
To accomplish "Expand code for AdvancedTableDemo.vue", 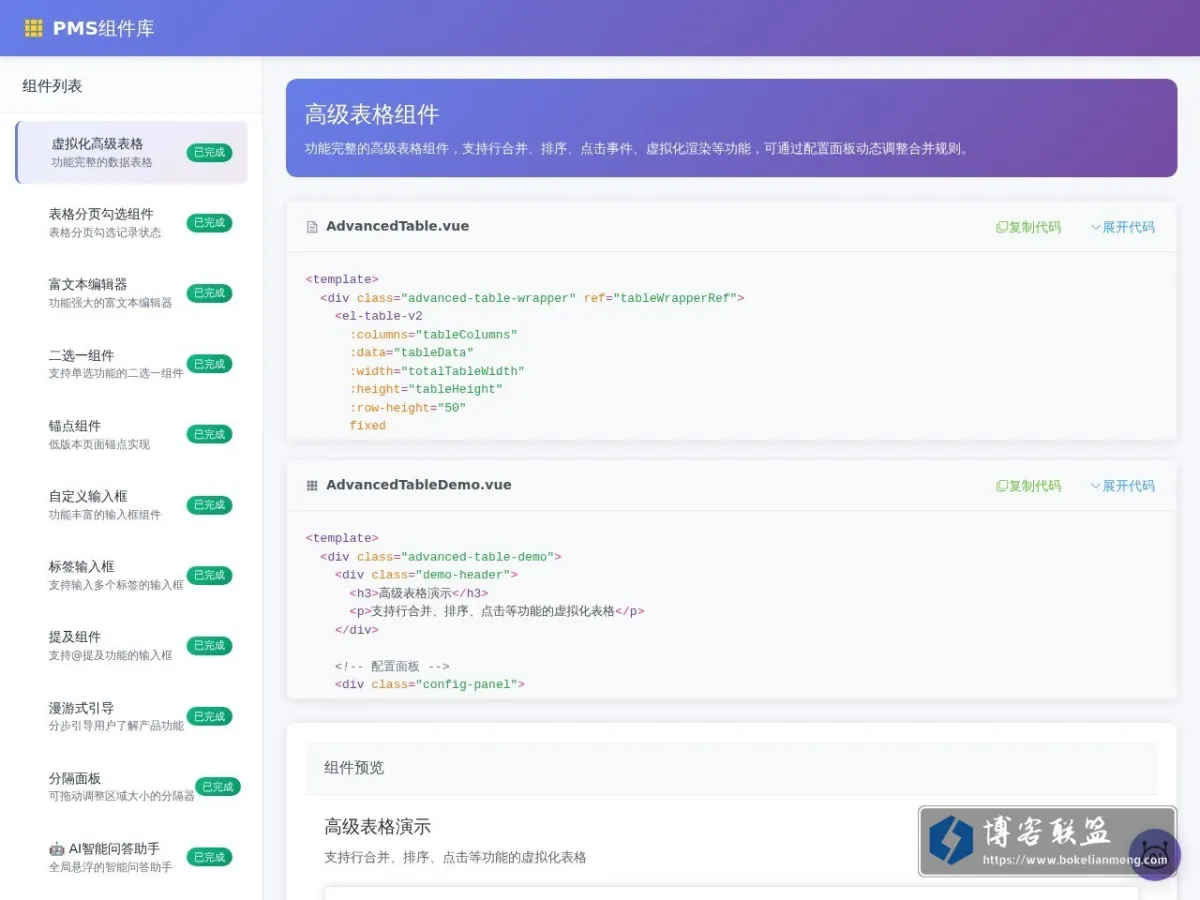I will coord(1122,486).
